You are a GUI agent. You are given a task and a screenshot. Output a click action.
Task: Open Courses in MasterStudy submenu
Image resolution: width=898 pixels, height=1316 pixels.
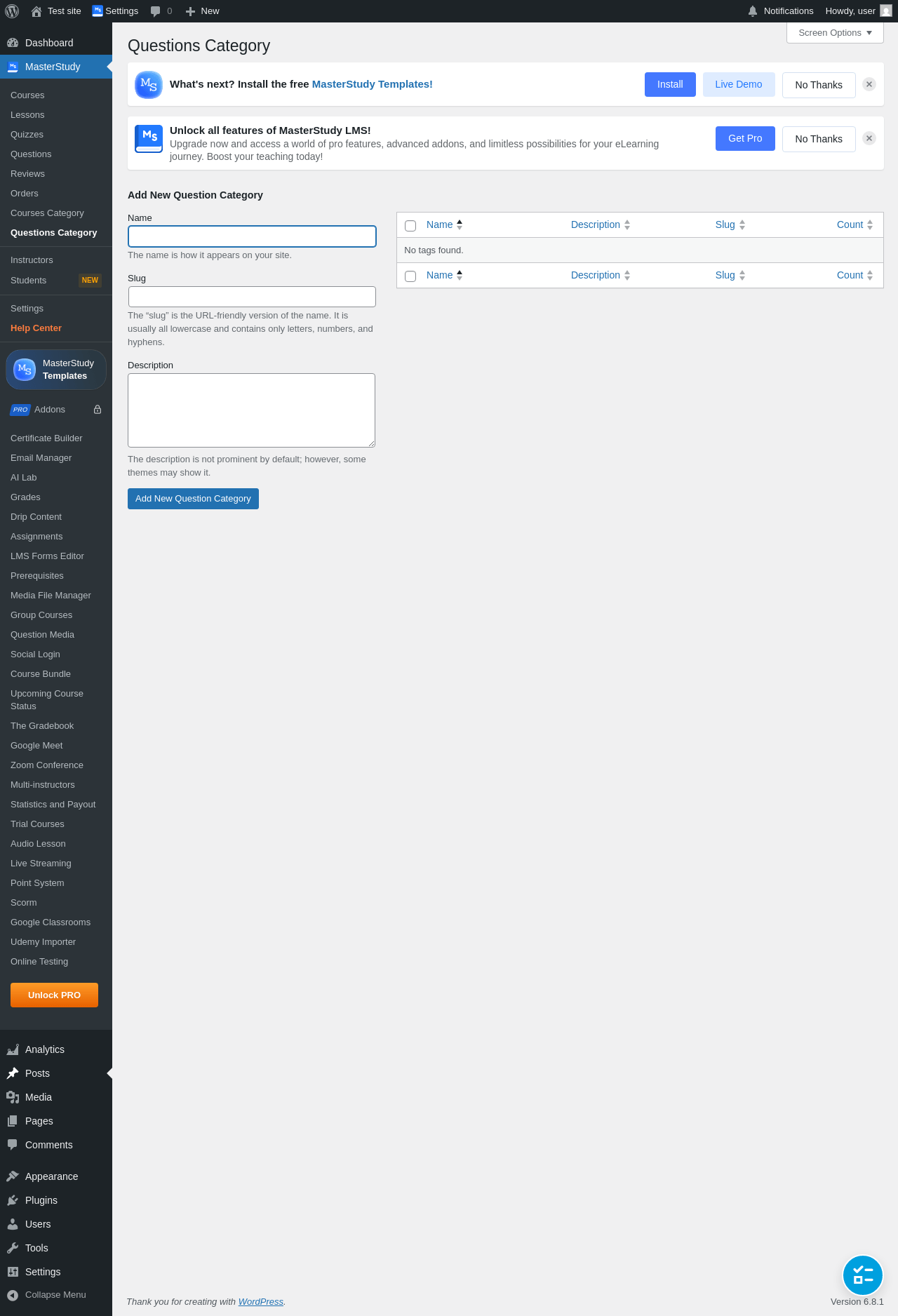pyautogui.click(x=27, y=95)
